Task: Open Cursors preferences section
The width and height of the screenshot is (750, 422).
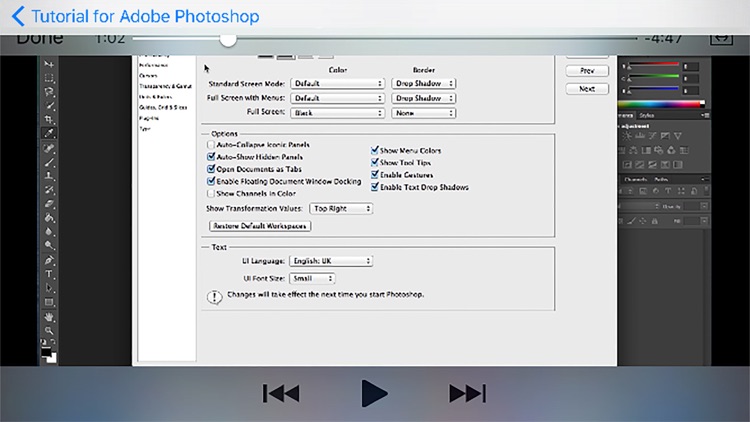Action: tap(148, 76)
